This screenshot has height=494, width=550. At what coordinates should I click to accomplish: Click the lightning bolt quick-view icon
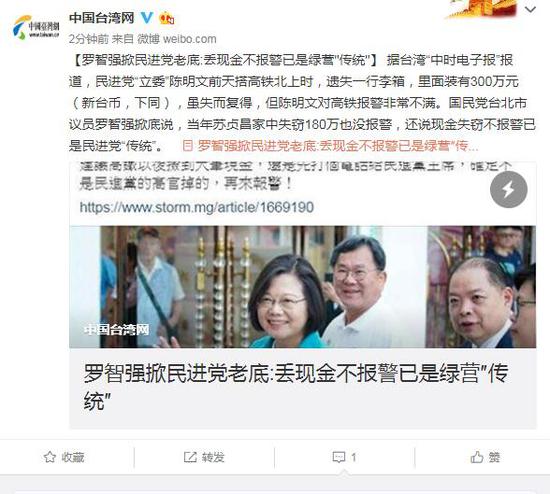509,189
